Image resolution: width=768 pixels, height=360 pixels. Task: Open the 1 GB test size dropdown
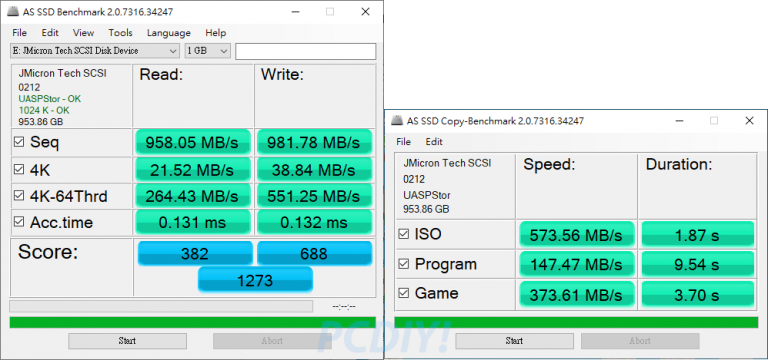tap(207, 51)
